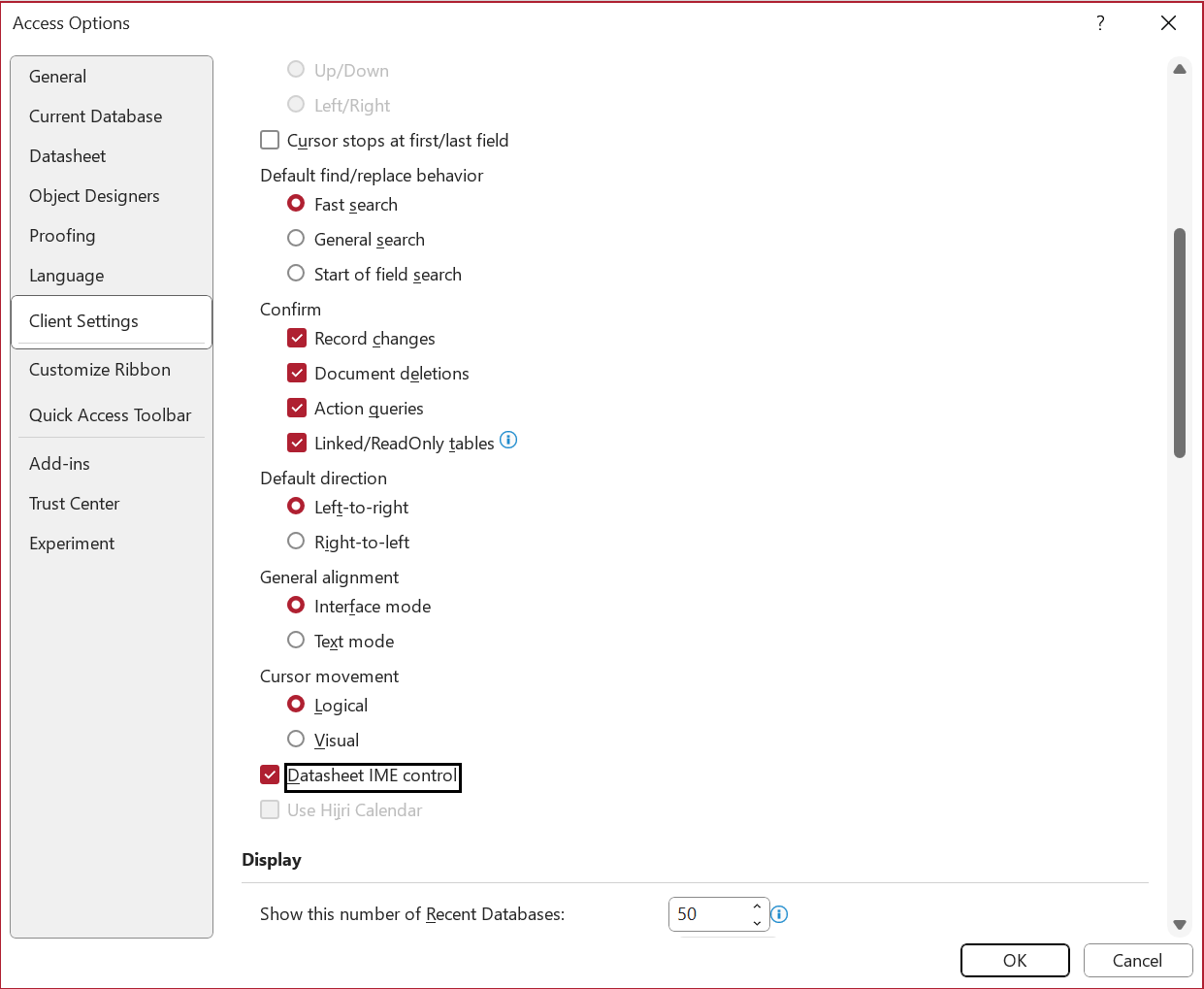The height and width of the screenshot is (989, 1204).
Task: Open the Add-ins category
Action: click(112, 464)
